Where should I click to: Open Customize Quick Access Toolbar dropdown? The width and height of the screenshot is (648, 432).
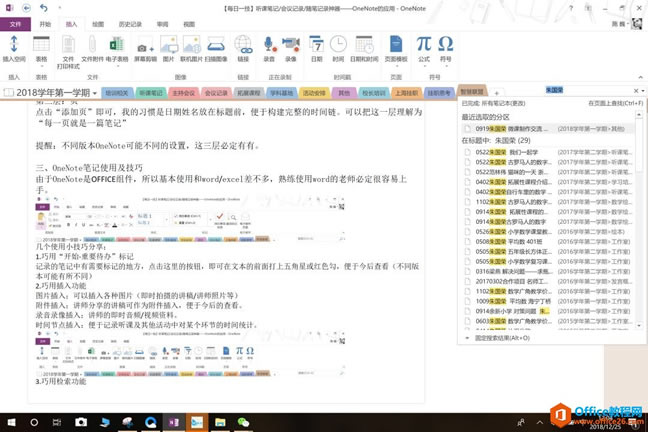60,8
